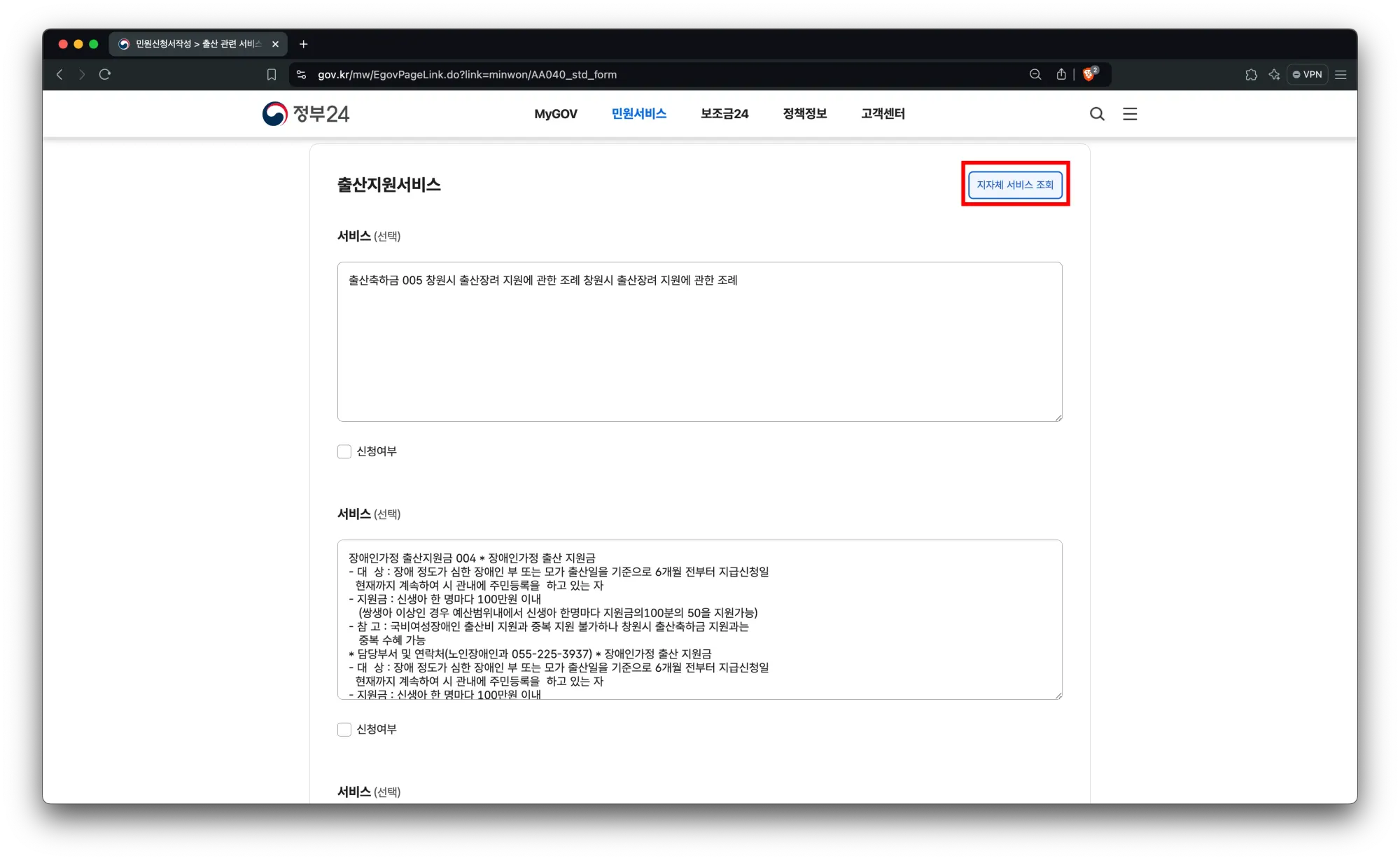Screen dimensions: 1400x860
Task: Open the 고객센터 menu
Action: tap(883, 113)
